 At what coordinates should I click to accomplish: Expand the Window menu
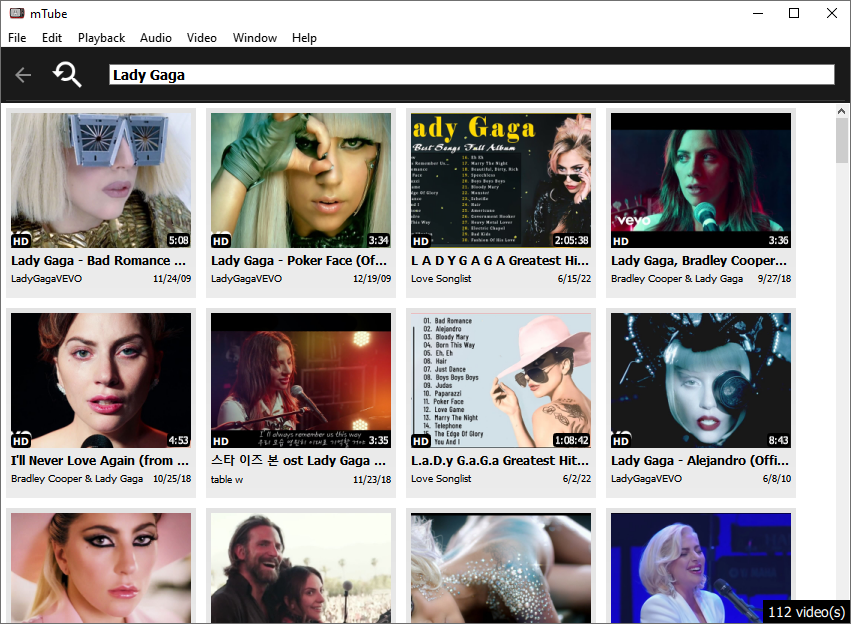point(254,38)
